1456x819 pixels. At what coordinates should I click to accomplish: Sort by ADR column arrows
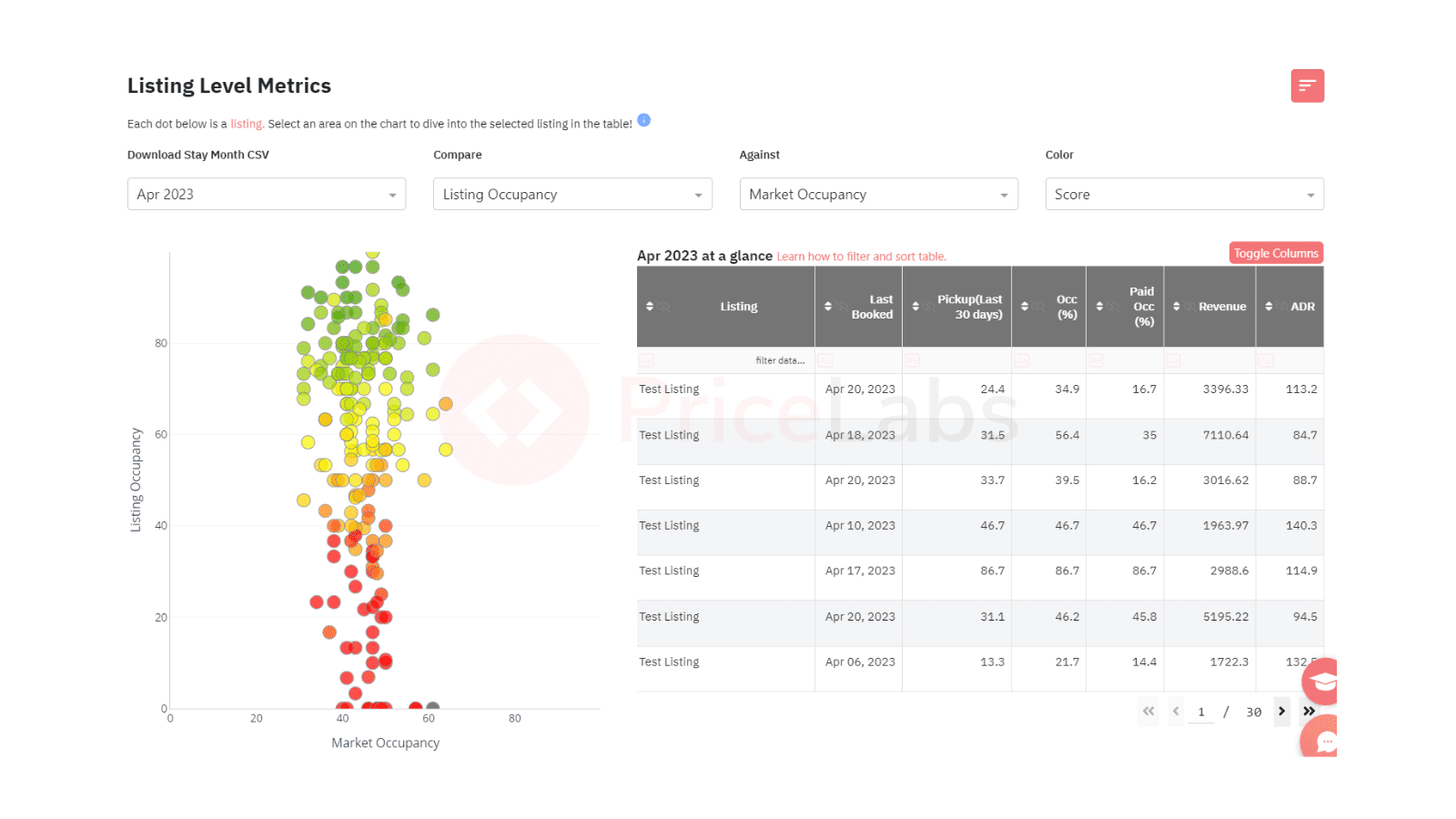pyautogui.click(x=1269, y=307)
